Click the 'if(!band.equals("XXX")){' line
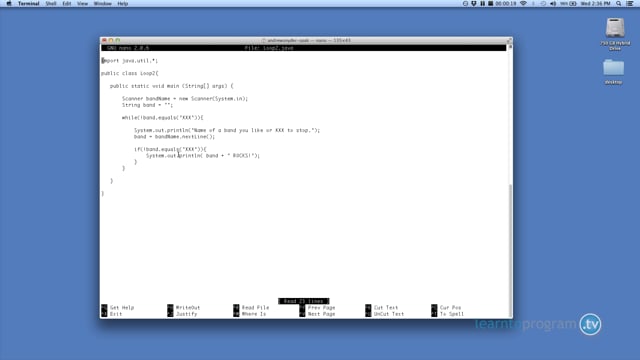This screenshot has height=360, width=640. 170,149
